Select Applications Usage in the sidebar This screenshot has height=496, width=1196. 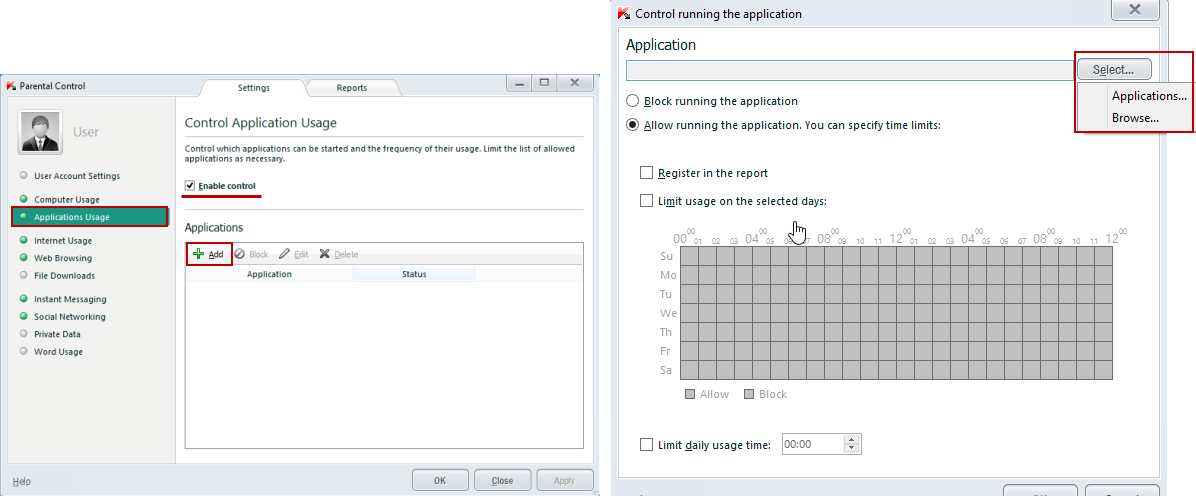point(89,217)
